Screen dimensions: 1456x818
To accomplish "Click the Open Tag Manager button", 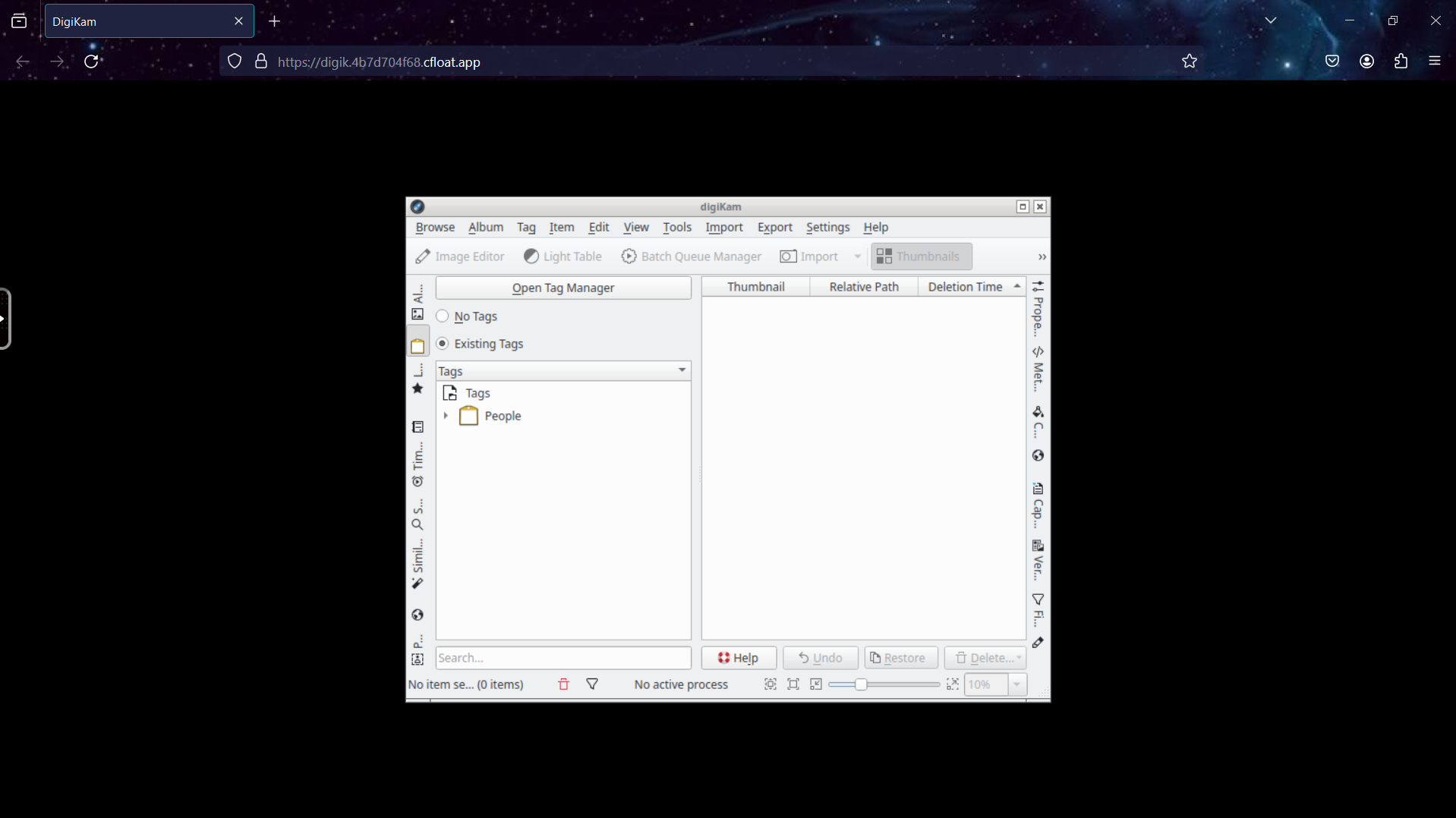I will tap(563, 288).
